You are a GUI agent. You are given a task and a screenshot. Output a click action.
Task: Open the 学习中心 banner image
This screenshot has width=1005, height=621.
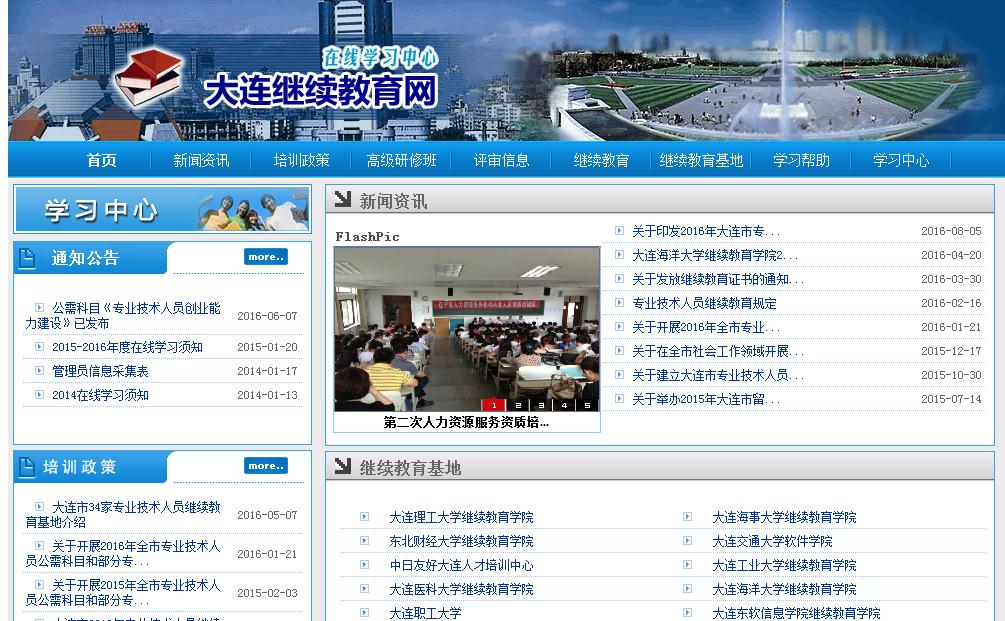coord(162,210)
